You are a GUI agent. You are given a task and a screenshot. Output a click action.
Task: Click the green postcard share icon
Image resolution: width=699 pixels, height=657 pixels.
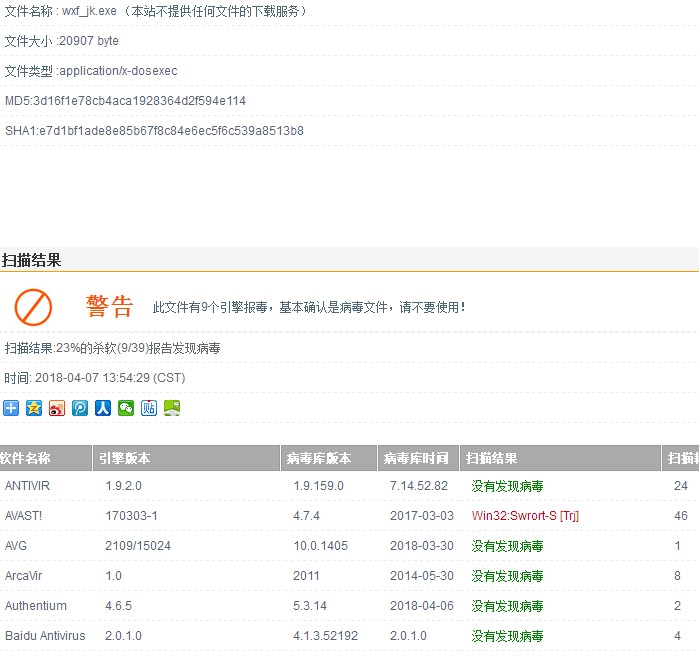(172, 408)
